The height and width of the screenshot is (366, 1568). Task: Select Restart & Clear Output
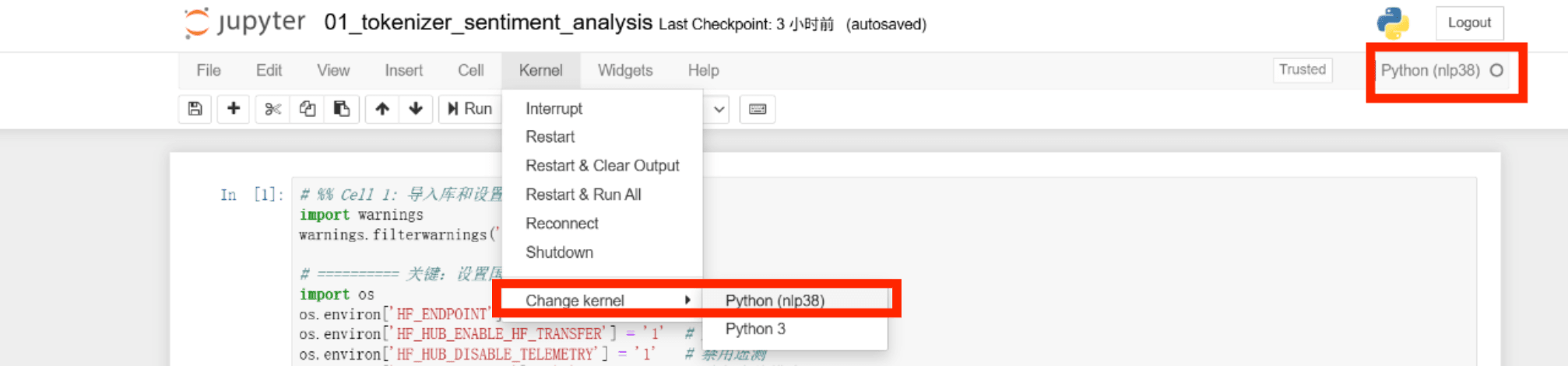(x=602, y=166)
